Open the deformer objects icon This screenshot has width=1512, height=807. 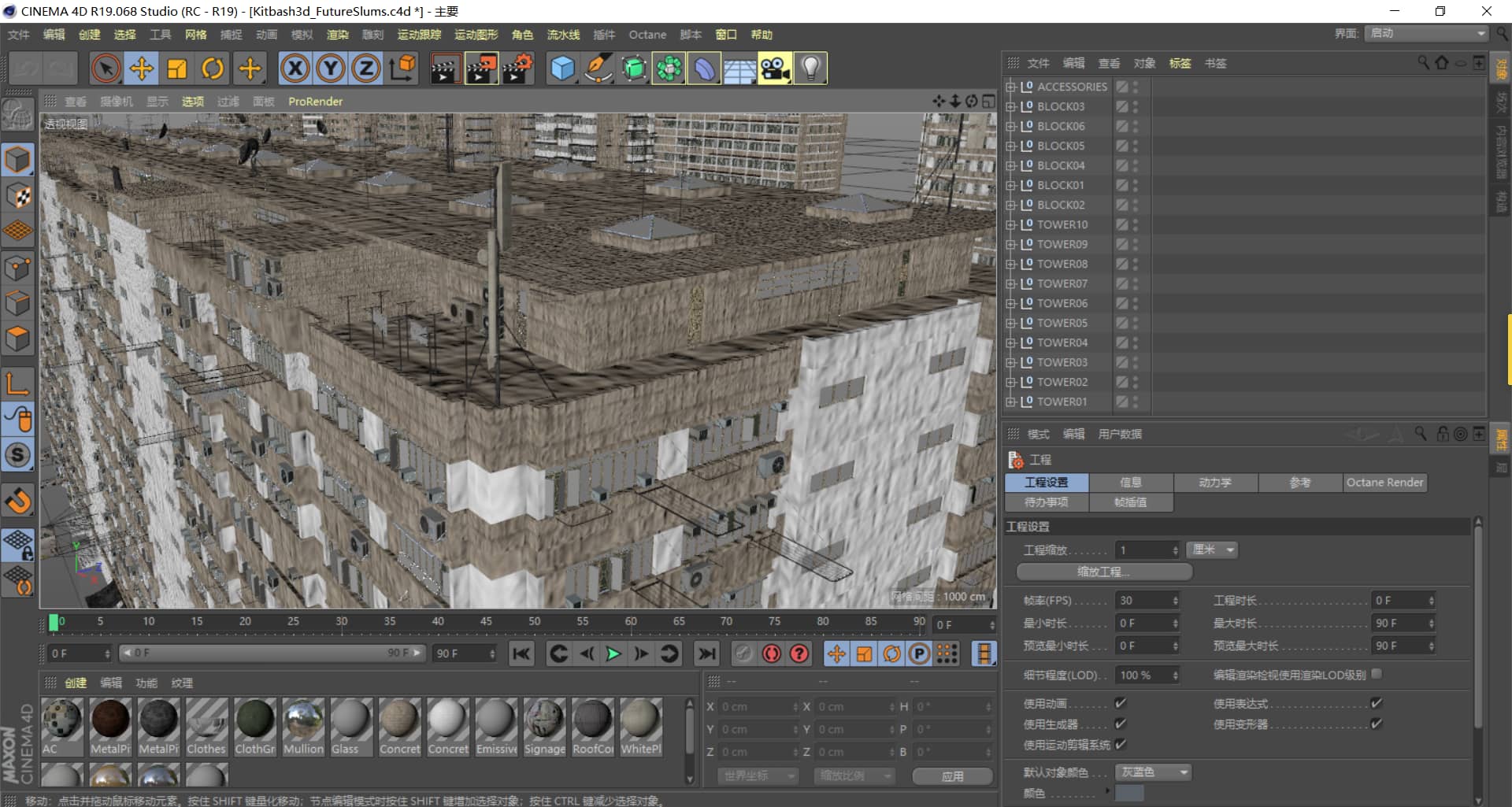pyautogui.click(x=704, y=68)
